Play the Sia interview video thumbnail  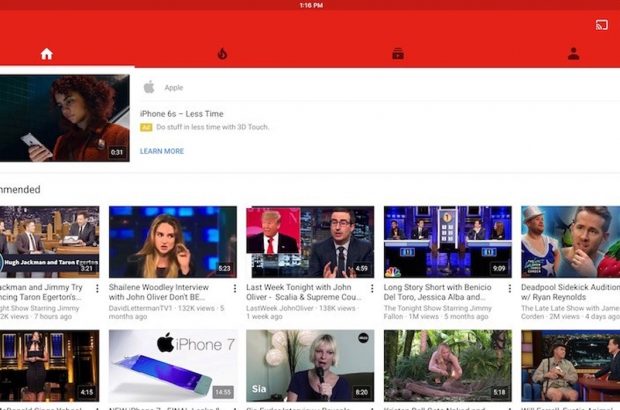coord(309,365)
